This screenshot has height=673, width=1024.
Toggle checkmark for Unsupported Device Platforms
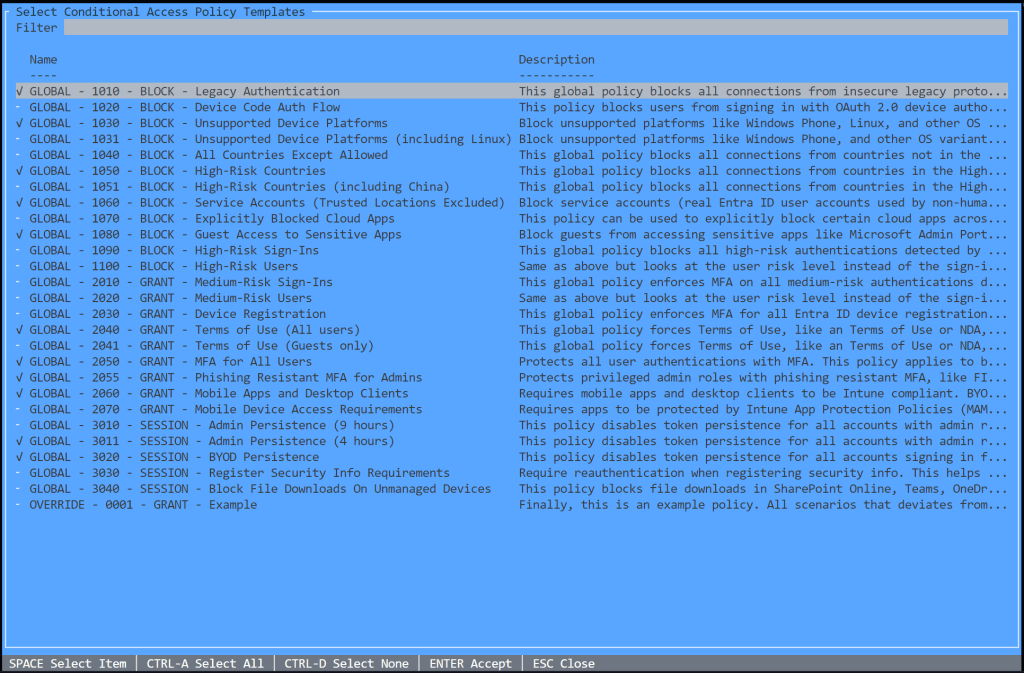(x=20, y=124)
